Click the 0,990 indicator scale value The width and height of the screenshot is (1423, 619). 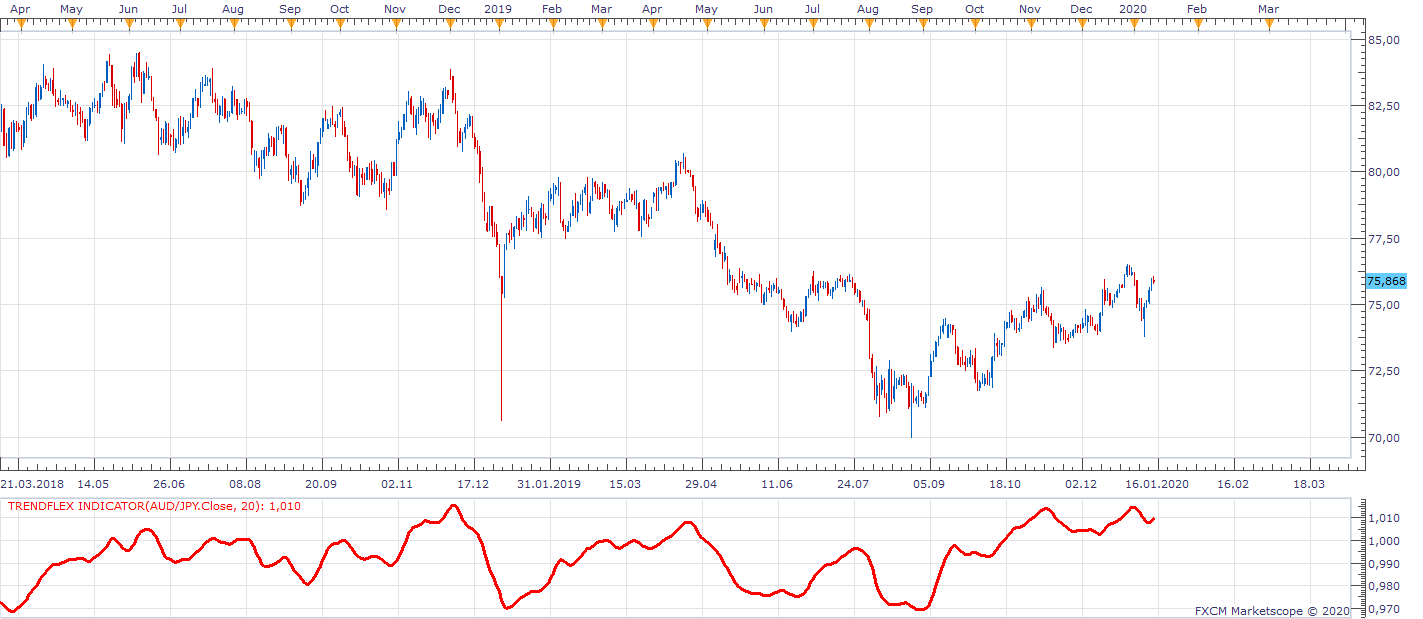[1383, 563]
